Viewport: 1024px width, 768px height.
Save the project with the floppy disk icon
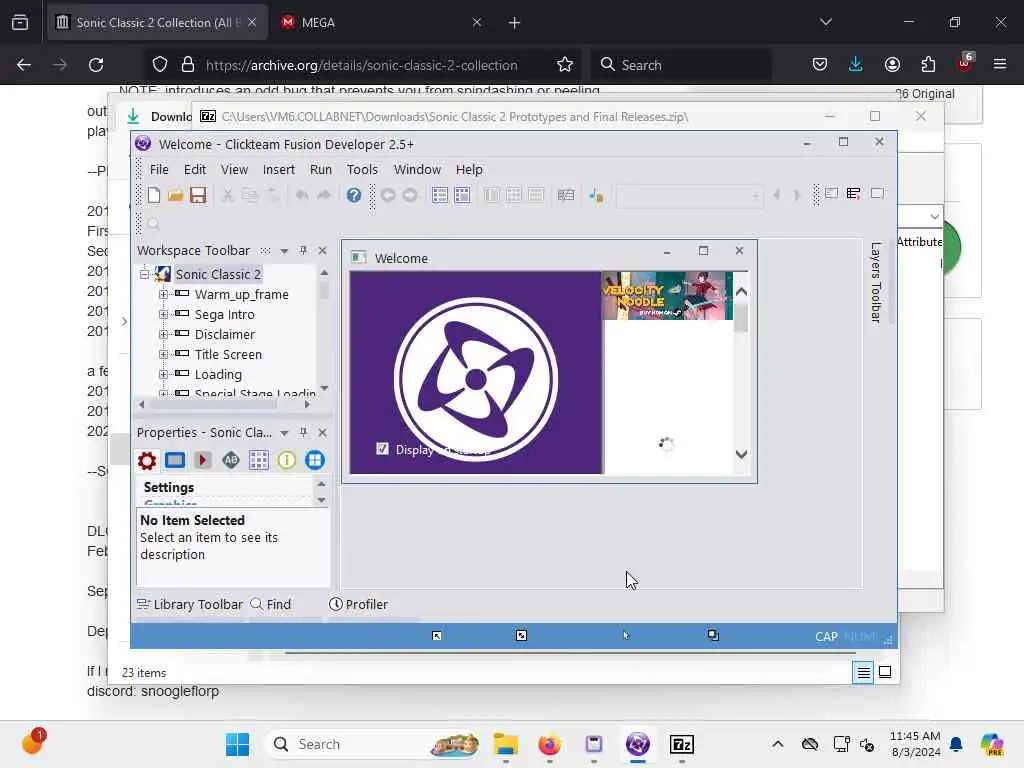pyautogui.click(x=198, y=195)
